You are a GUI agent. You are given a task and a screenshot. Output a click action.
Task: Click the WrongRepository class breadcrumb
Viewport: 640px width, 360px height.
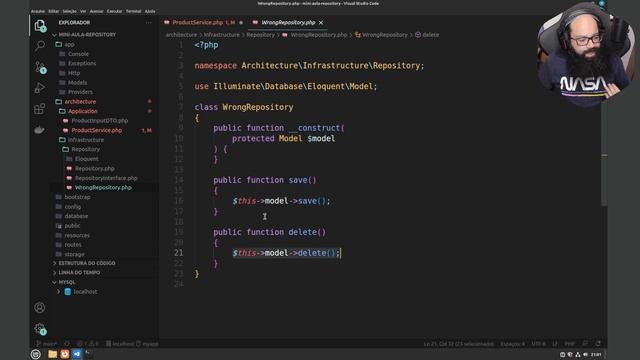click(x=381, y=35)
